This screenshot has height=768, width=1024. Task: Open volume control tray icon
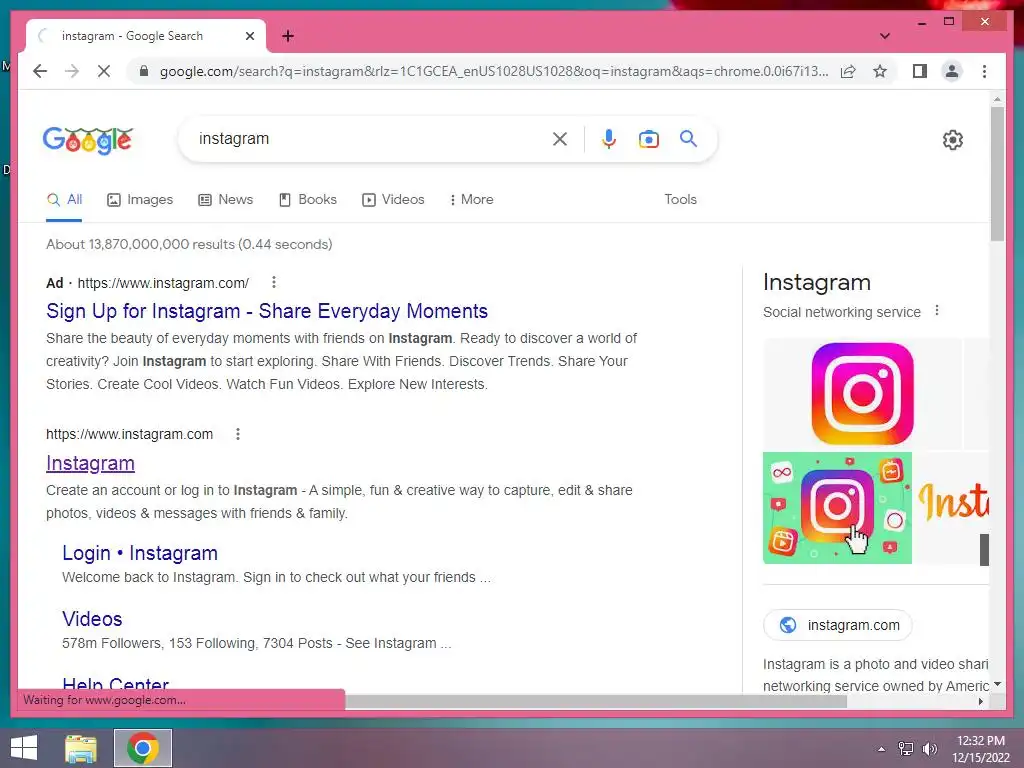(x=929, y=749)
